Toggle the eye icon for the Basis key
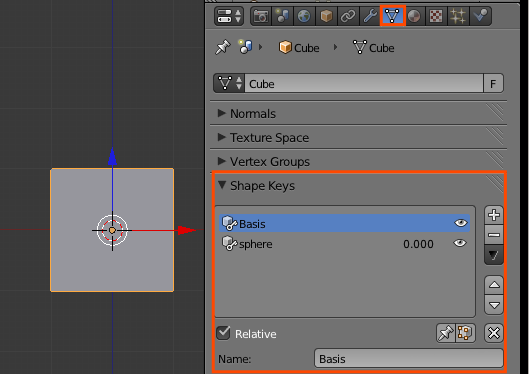Viewport: 529px width, 374px height. click(x=461, y=223)
